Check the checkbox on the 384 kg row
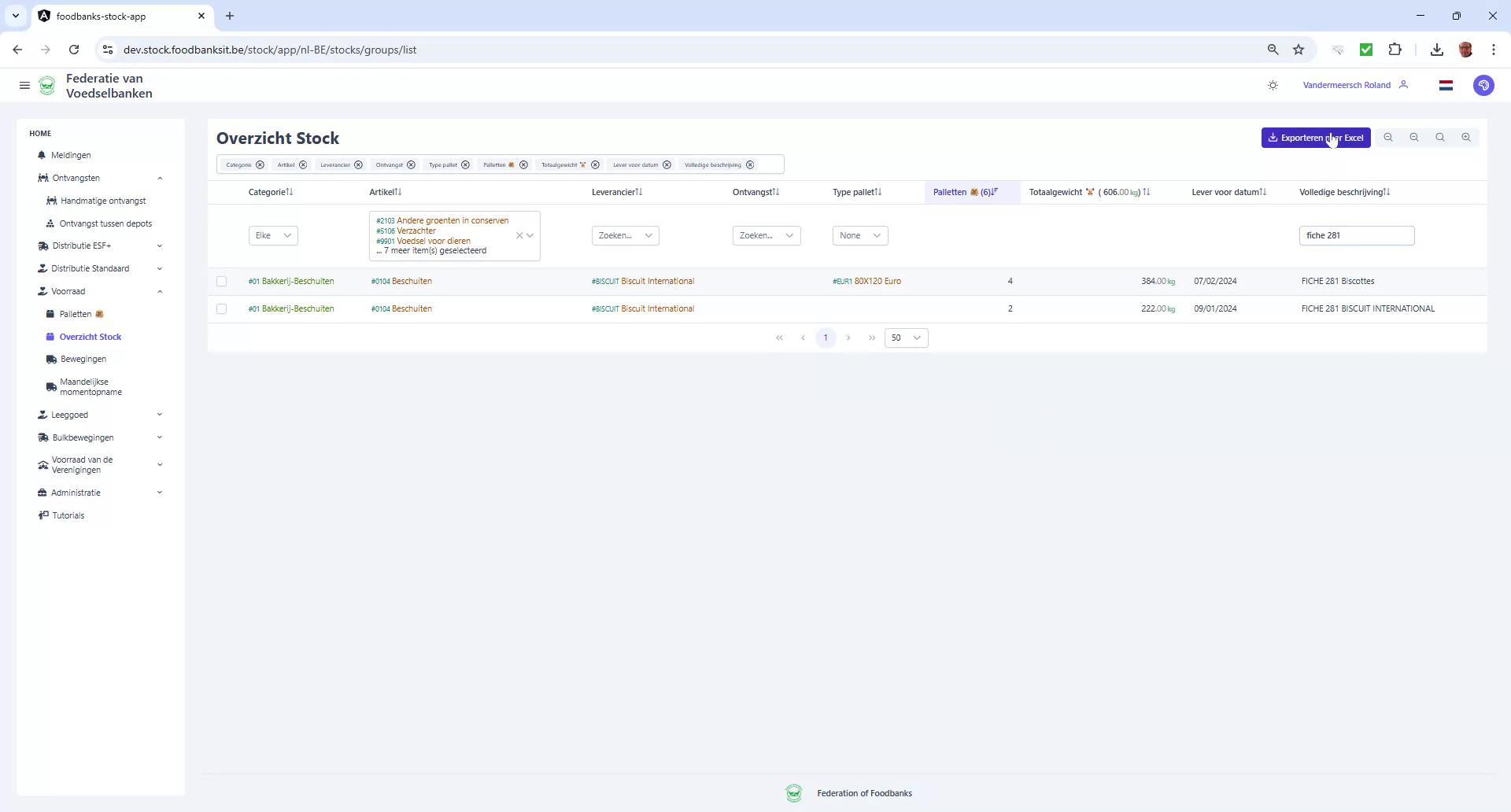1511x812 pixels. tap(221, 281)
